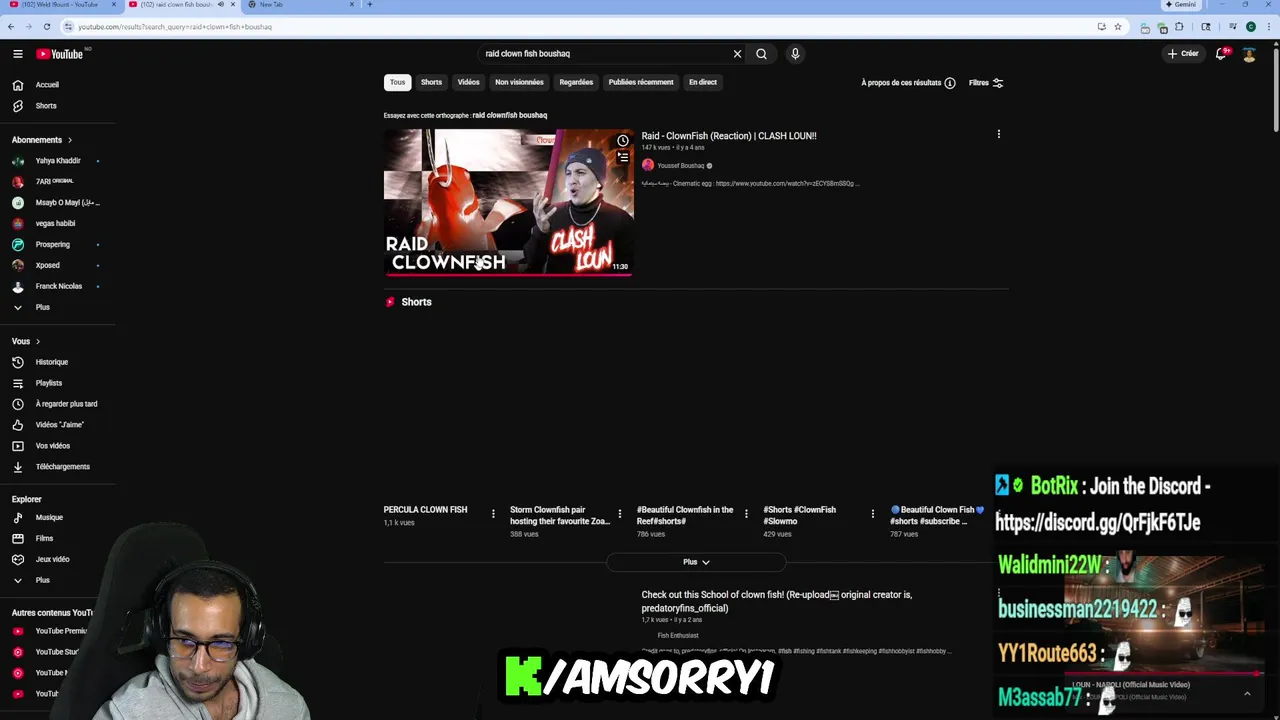Viewport: 1280px width, 720px height.
Task: Go back in the browser
Action: (x=11, y=27)
